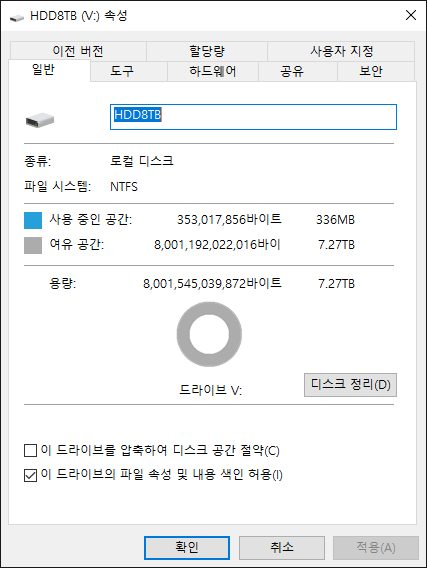Click the blue used space color swatch
427x568 pixels.
[33, 220]
